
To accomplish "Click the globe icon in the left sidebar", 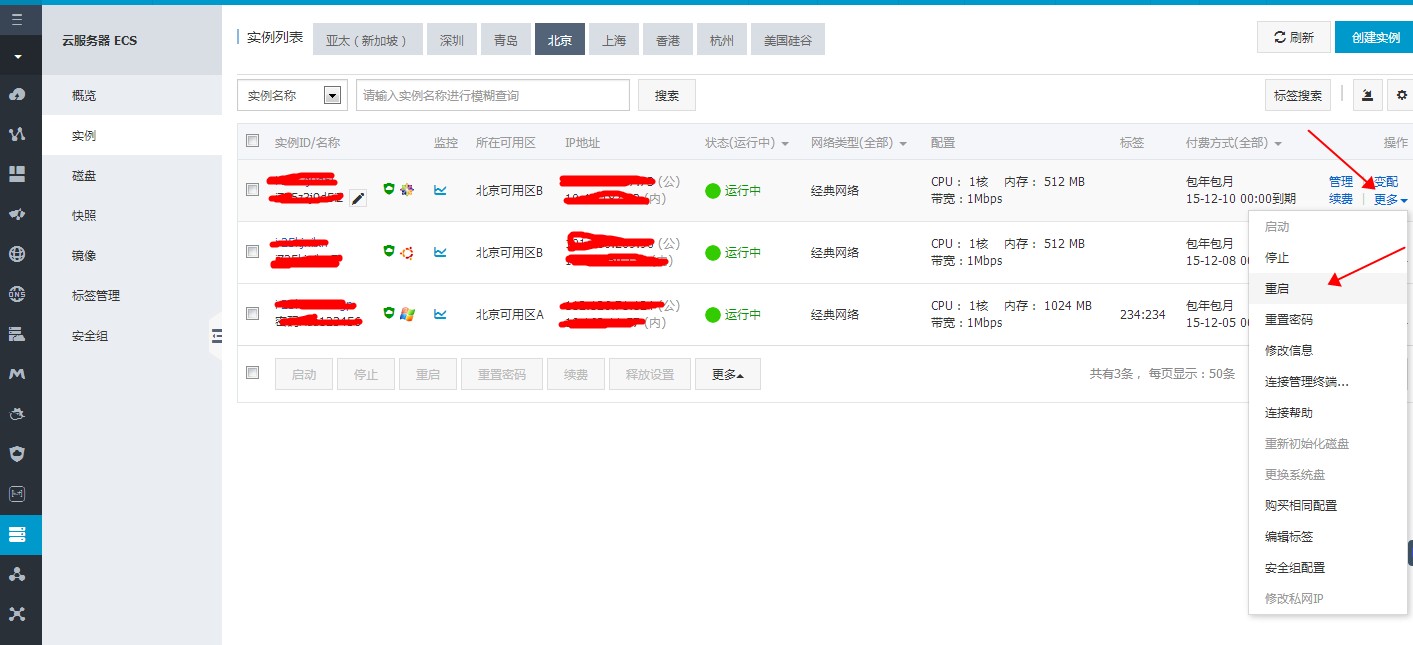I will 17,253.
